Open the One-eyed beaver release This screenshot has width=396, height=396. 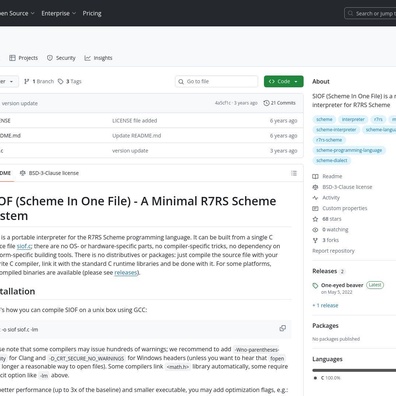[342, 285]
